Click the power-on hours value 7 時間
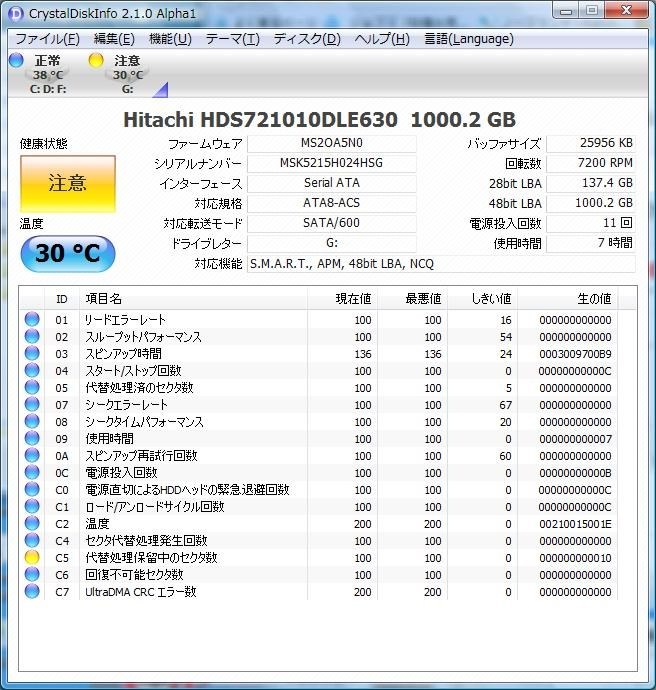The height and width of the screenshot is (690, 656). [x=591, y=243]
